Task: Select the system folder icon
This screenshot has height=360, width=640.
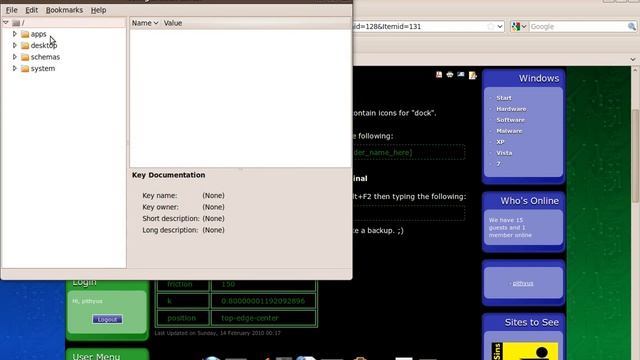Action: pos(25,69)
